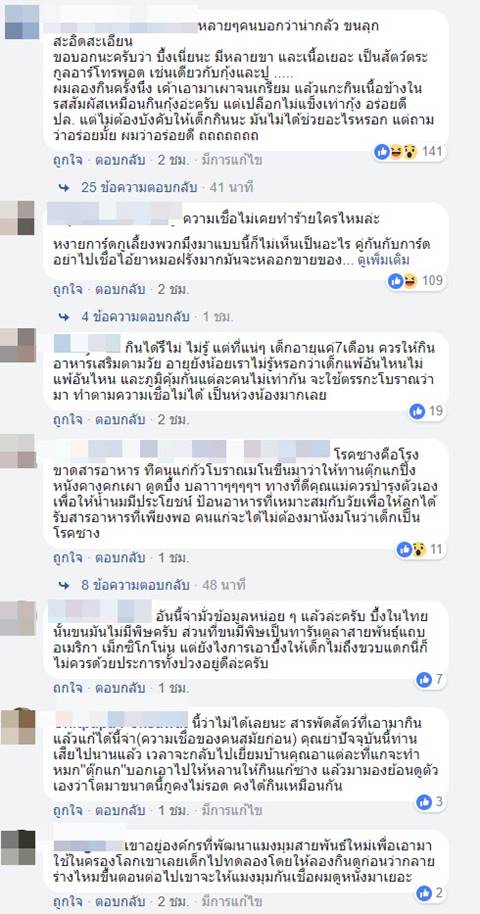Open like reaction count 19
The height and width of the screenshot is (914, 480).
[427, 412]
